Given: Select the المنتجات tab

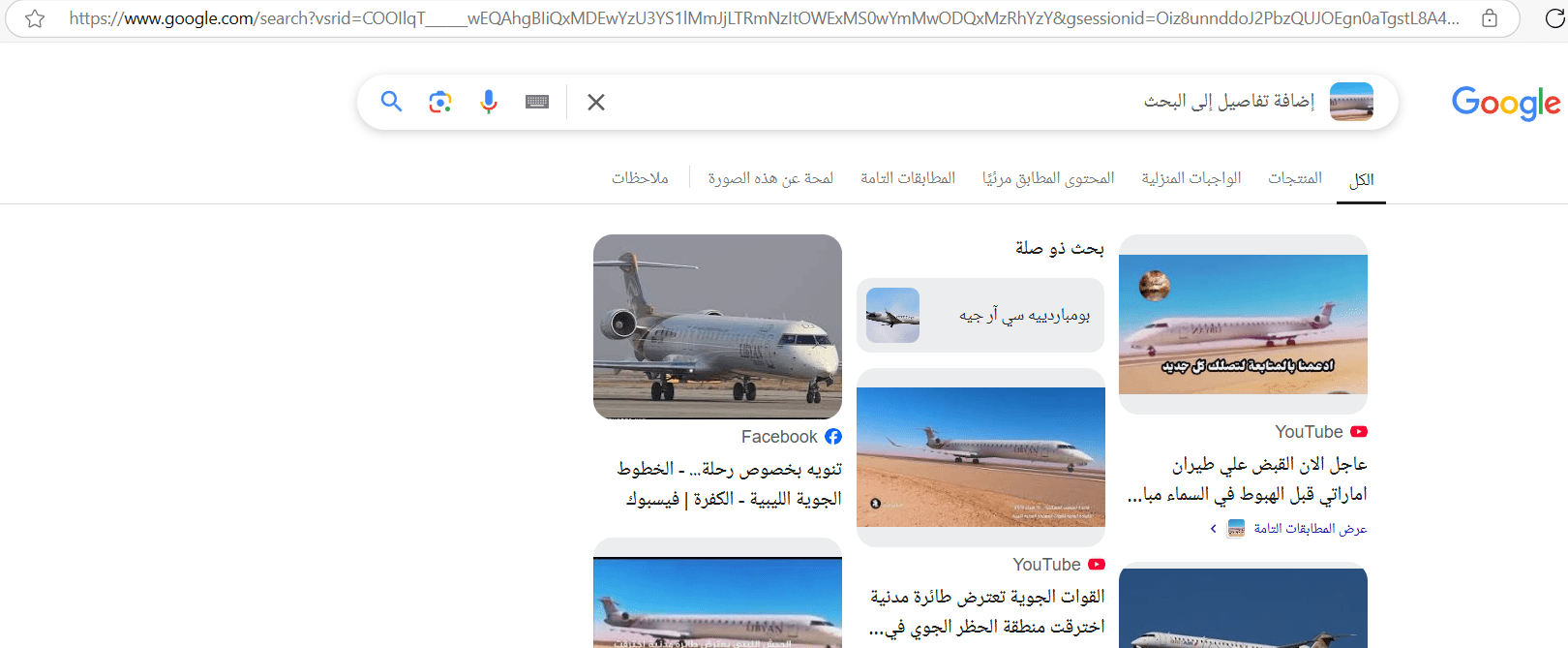Looking at the screenshot, I should tap(1295, 178).
